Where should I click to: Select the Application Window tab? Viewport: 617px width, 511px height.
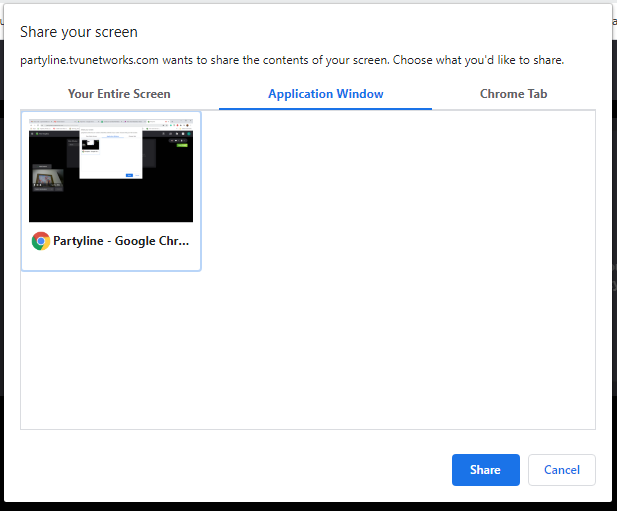click(325, 94)
